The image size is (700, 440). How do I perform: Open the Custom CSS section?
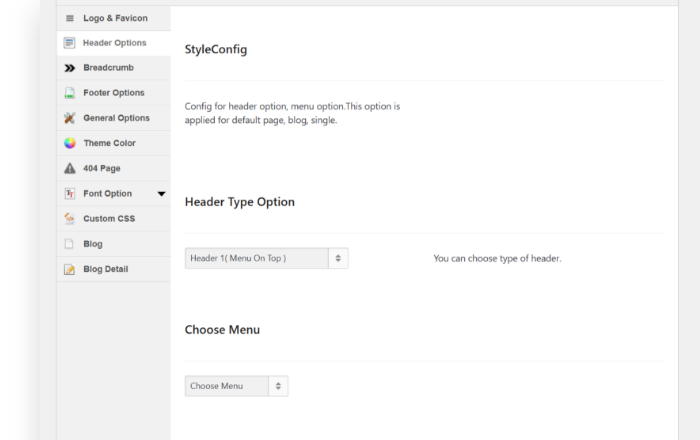pyautogui.click(x=114, y=219)
